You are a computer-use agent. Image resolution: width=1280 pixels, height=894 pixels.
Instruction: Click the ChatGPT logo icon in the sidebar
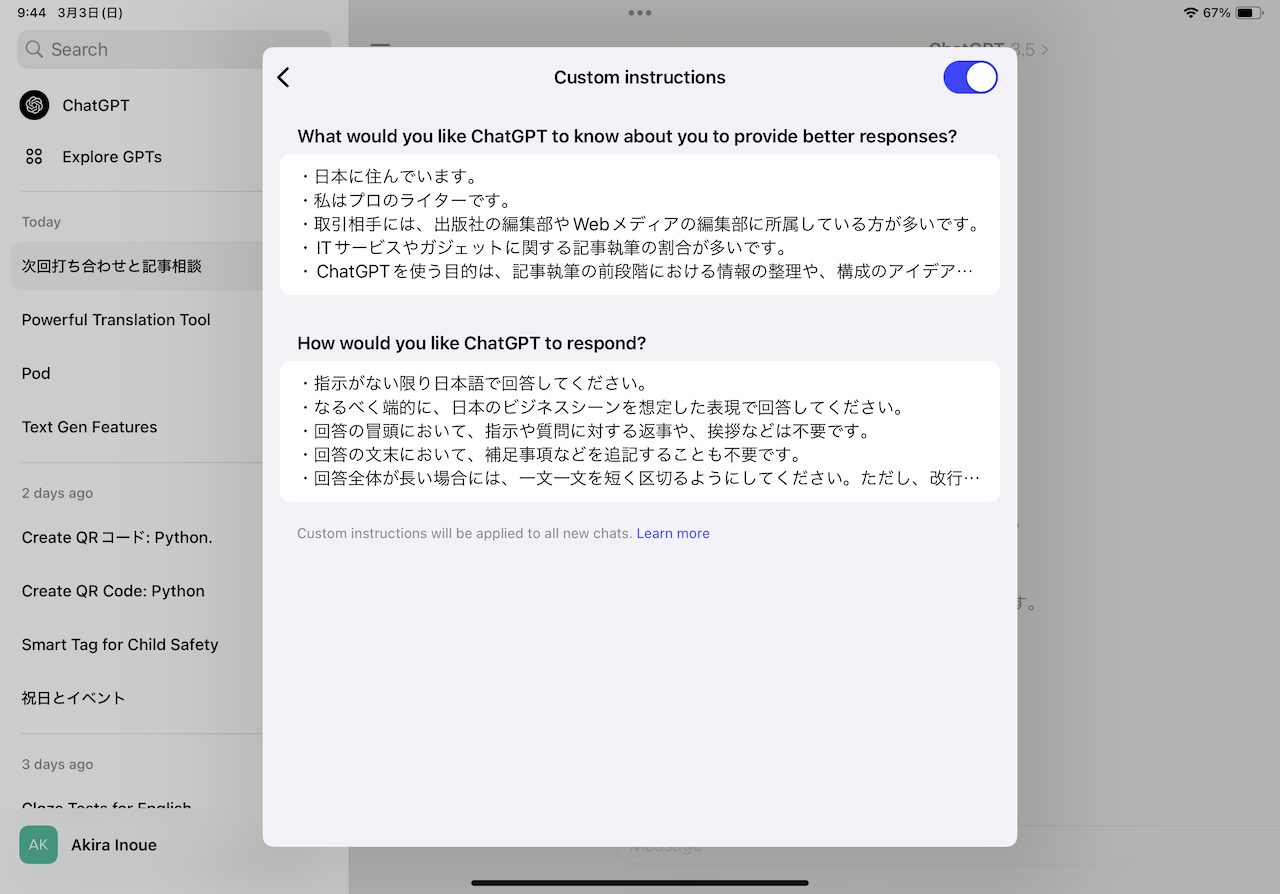point(34,105)
